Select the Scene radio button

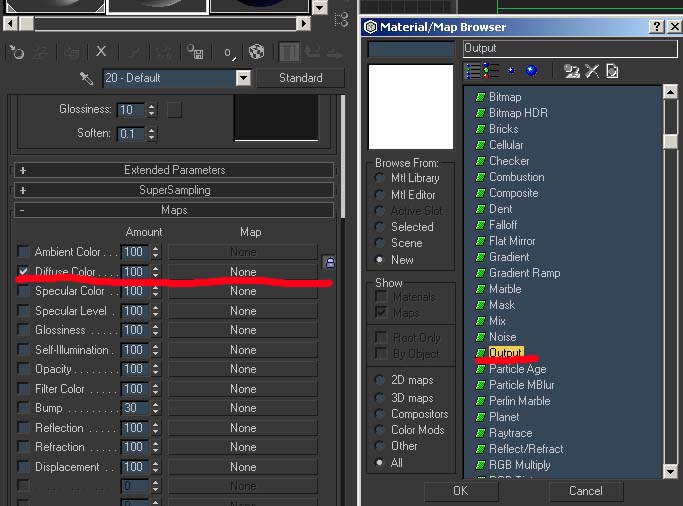[380, 243]
